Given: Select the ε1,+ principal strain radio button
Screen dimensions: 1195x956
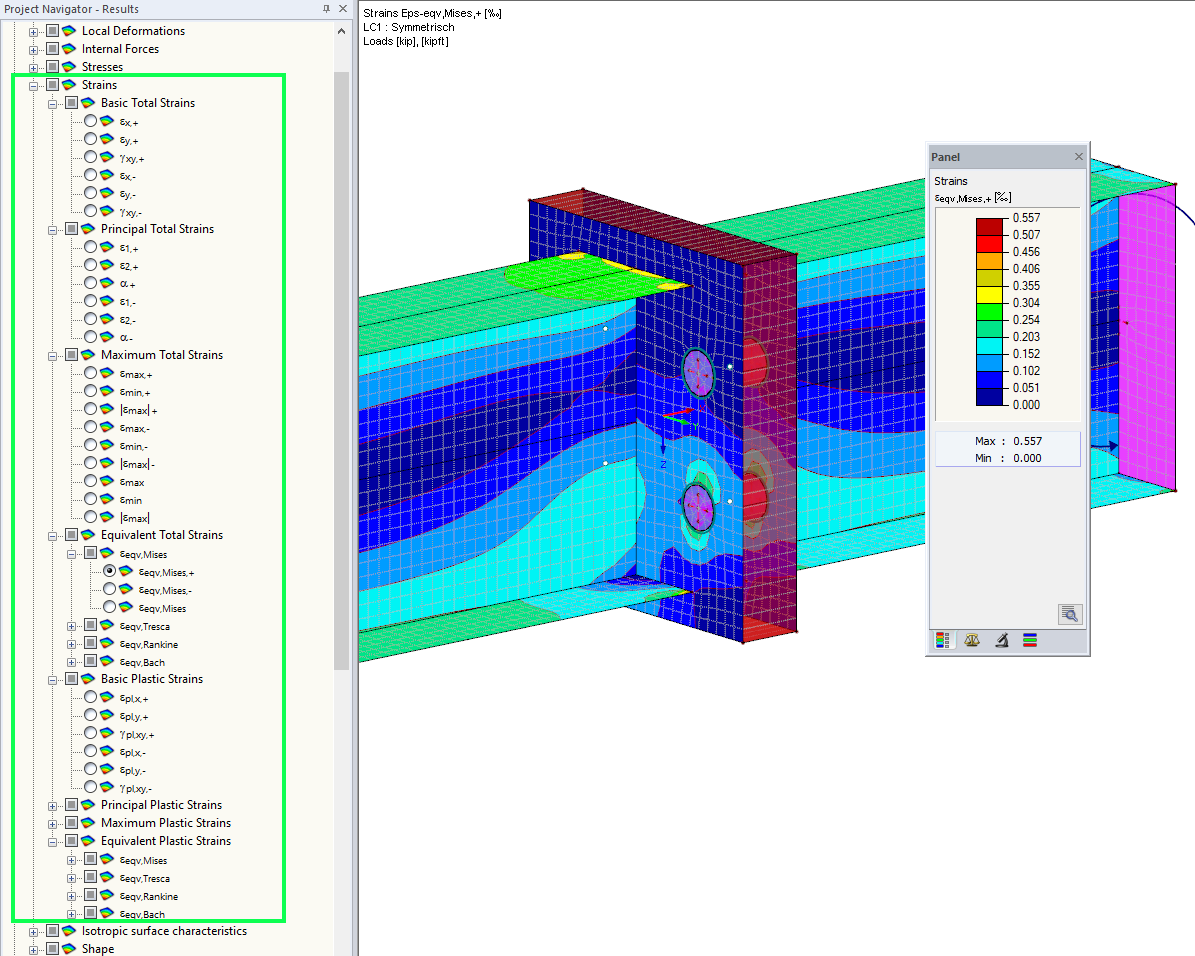Looking at the screenshot, I should click(x=89, y=247).
